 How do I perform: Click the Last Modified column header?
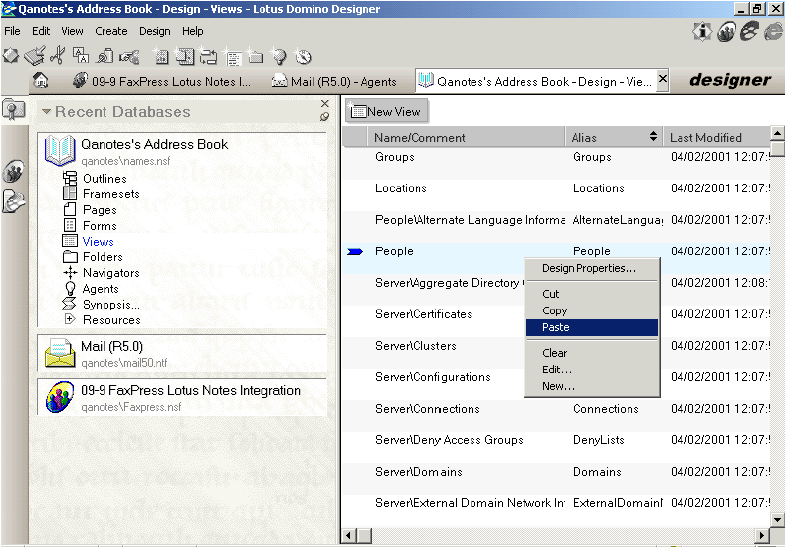click(x=716, y=137)
